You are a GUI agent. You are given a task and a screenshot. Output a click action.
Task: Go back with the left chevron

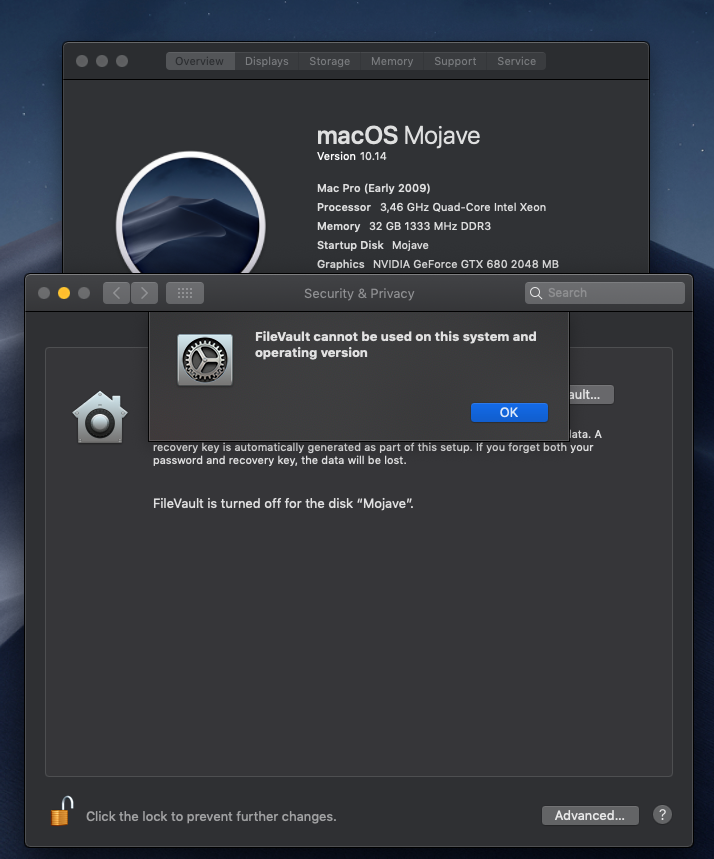click(116, 293)
